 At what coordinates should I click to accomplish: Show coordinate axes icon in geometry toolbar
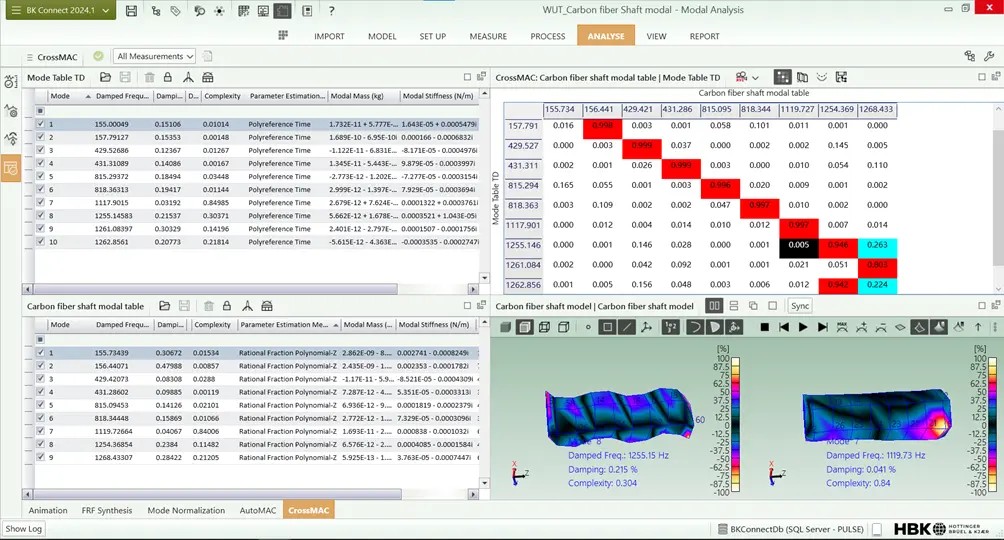(x=647, y=327)
